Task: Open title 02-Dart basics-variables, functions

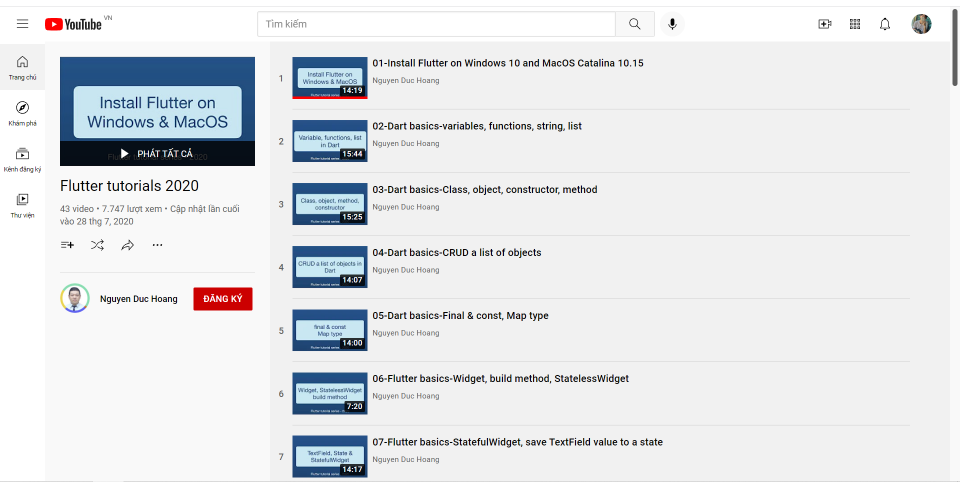Action: 477,126
